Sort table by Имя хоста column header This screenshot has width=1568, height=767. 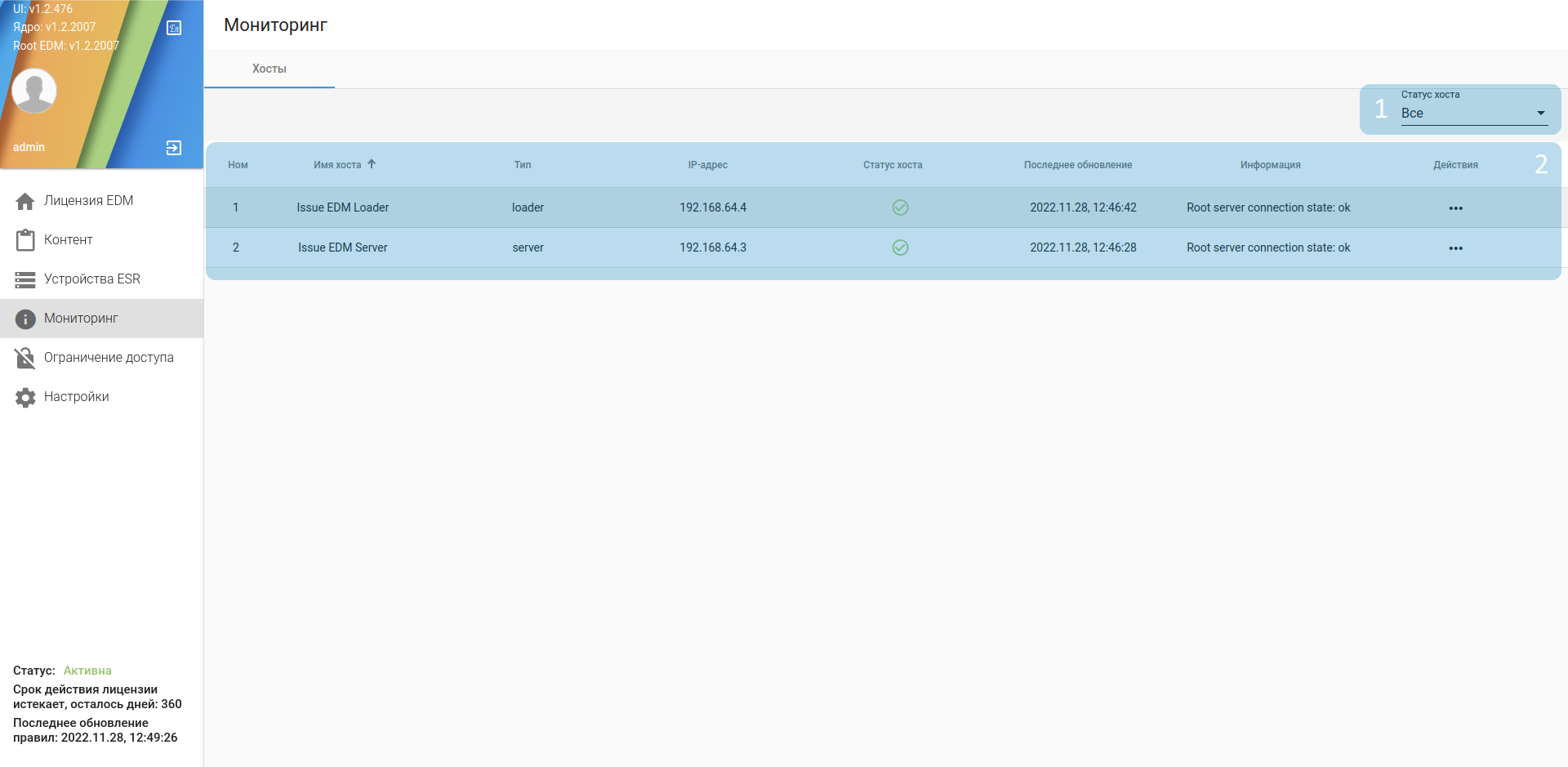pos(337,165)
